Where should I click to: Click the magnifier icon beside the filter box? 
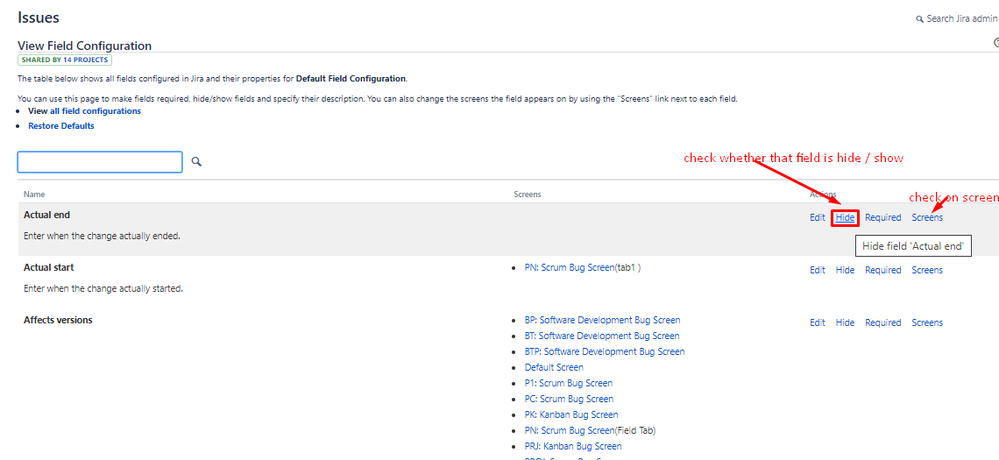[x=196, y=162]
